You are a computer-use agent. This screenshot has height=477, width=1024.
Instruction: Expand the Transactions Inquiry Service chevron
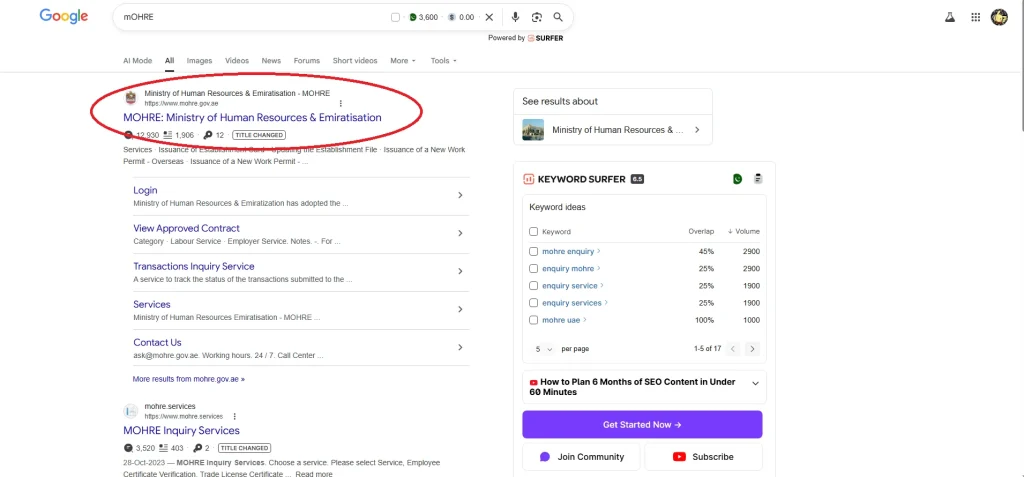(460, 271)
